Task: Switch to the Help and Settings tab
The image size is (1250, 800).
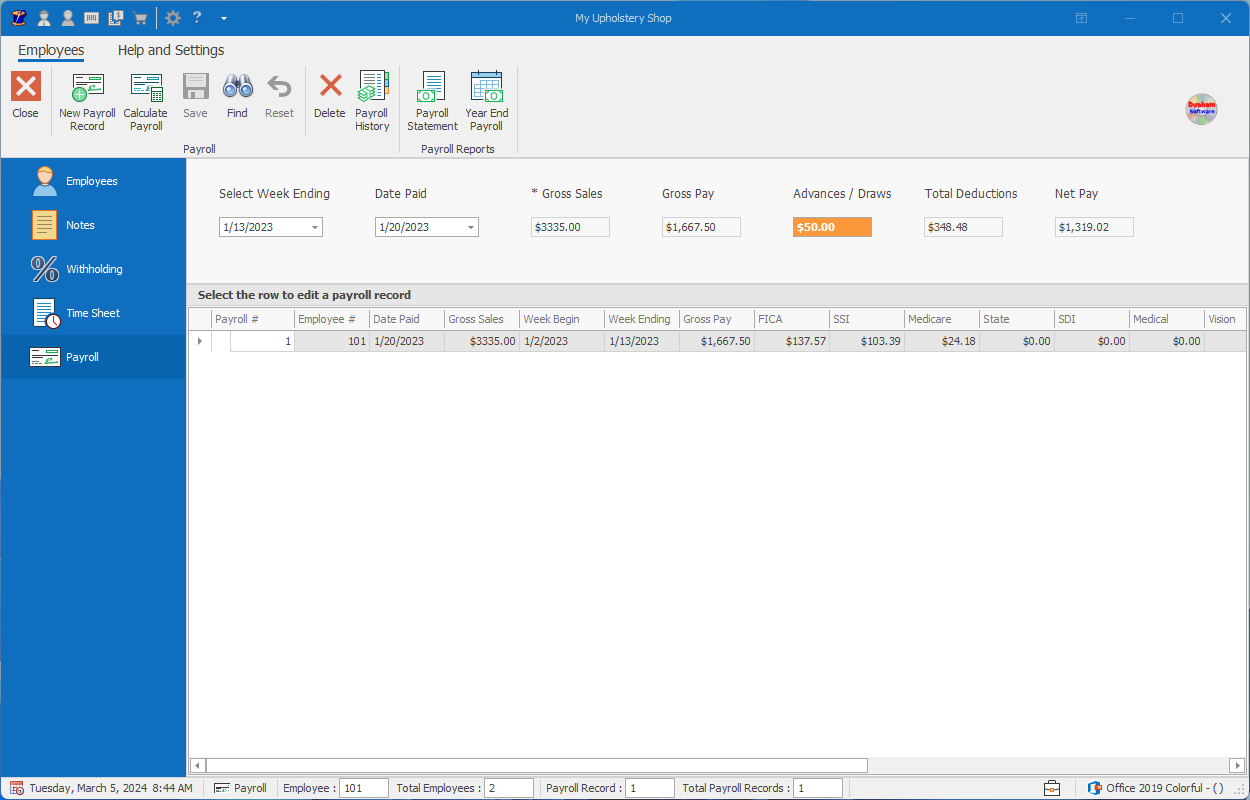Action: point(169,50)
